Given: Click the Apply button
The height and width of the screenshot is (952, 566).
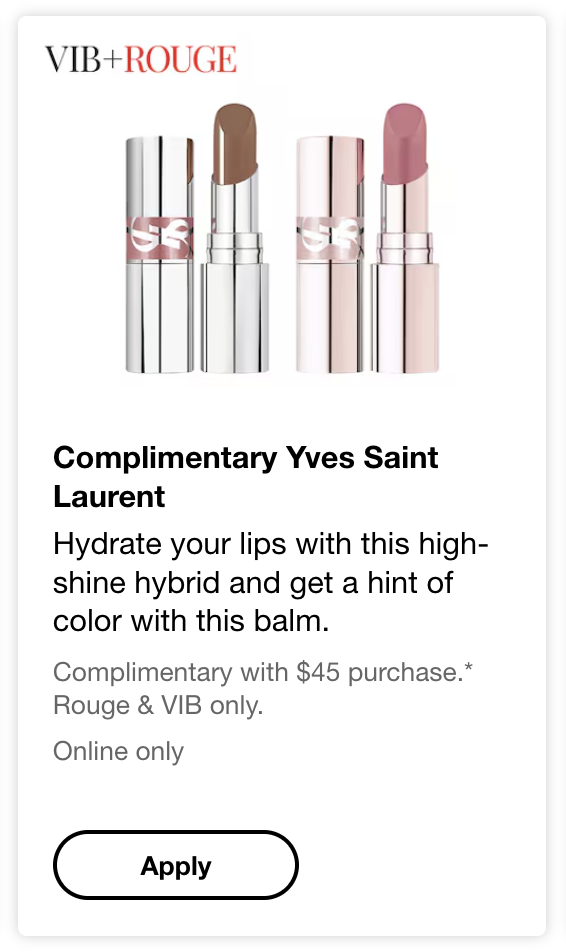Looking at the screenshot, I should (176, 865).
